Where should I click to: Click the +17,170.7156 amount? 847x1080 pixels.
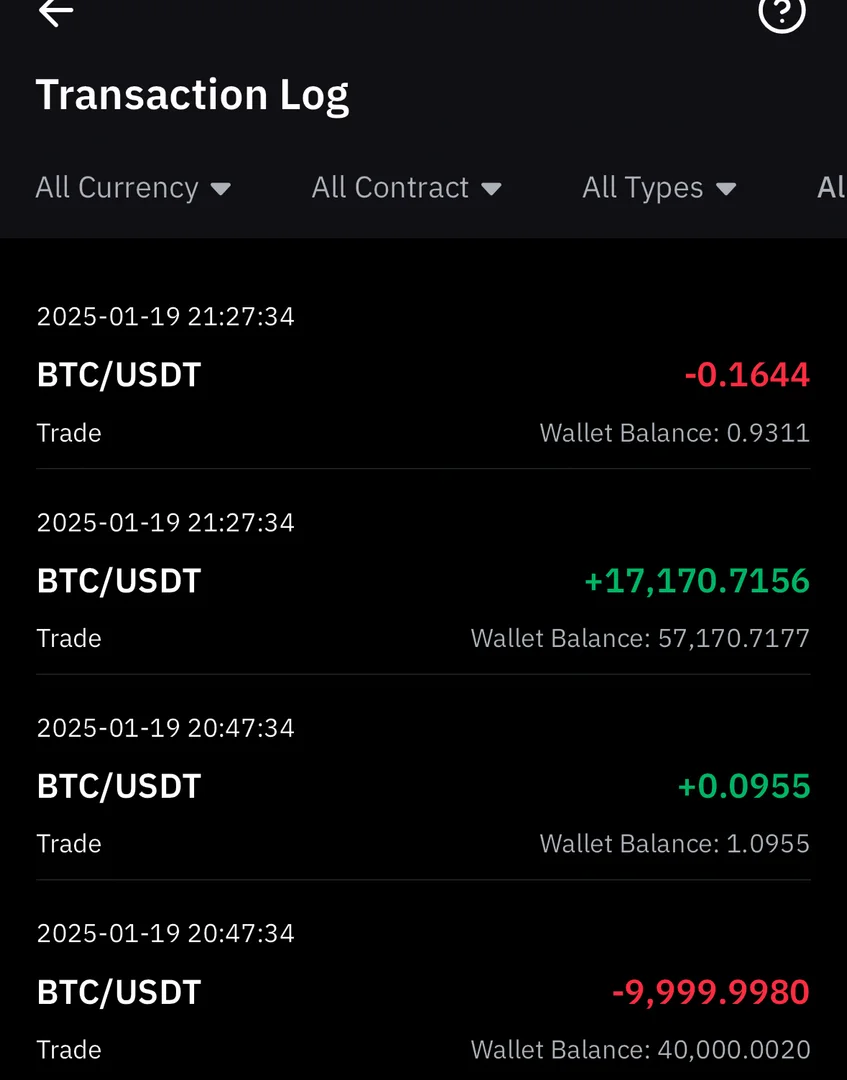697,581
